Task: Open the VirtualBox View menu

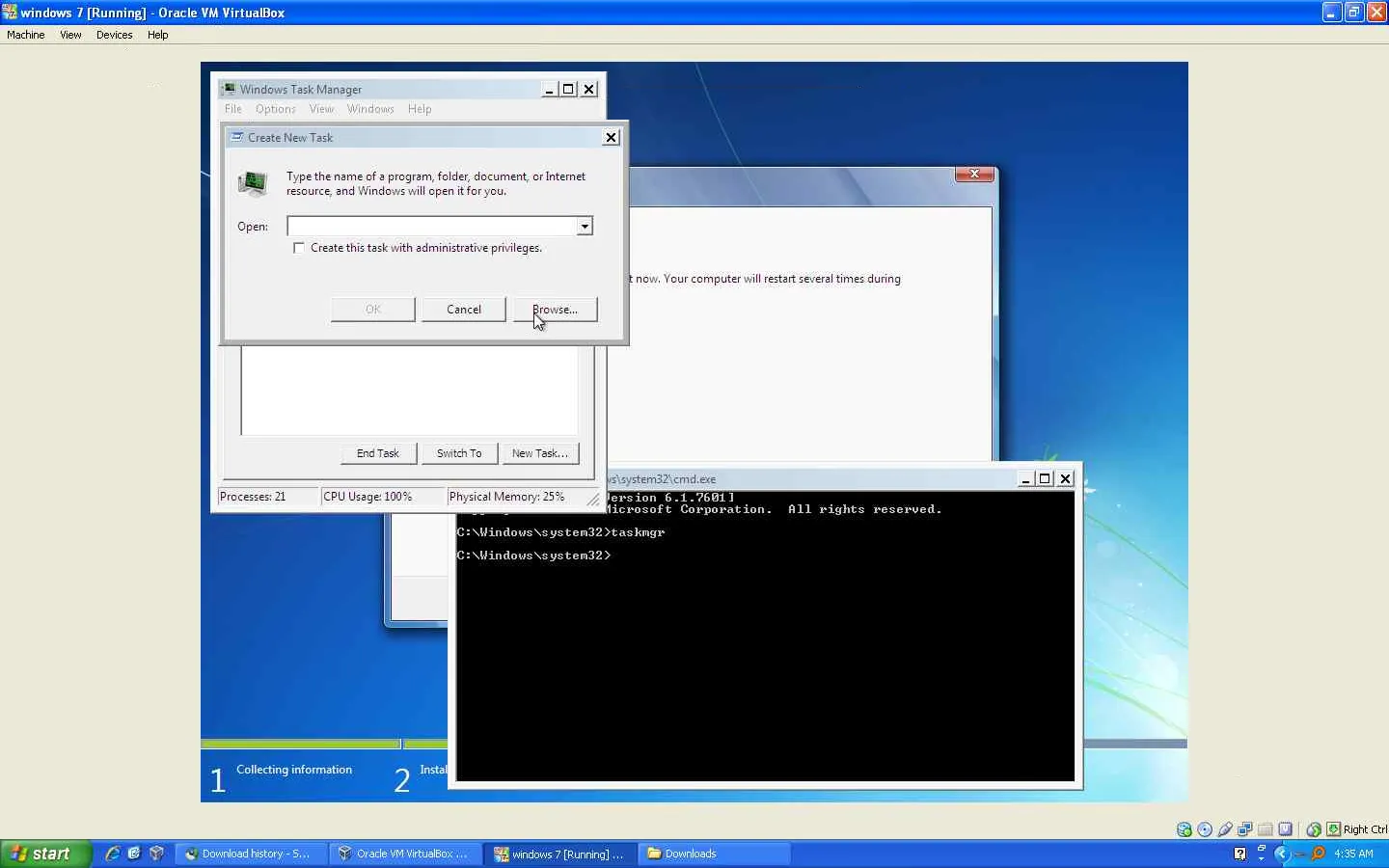Action: click(70, 35)
